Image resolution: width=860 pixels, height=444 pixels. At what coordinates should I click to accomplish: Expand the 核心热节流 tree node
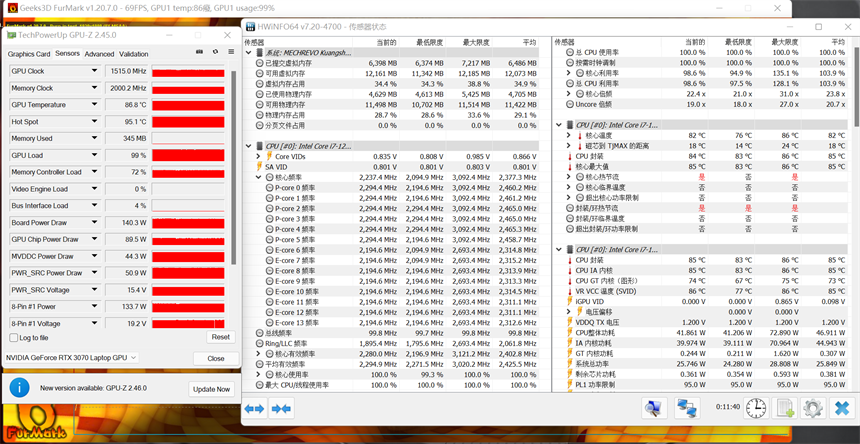point(569,177)
